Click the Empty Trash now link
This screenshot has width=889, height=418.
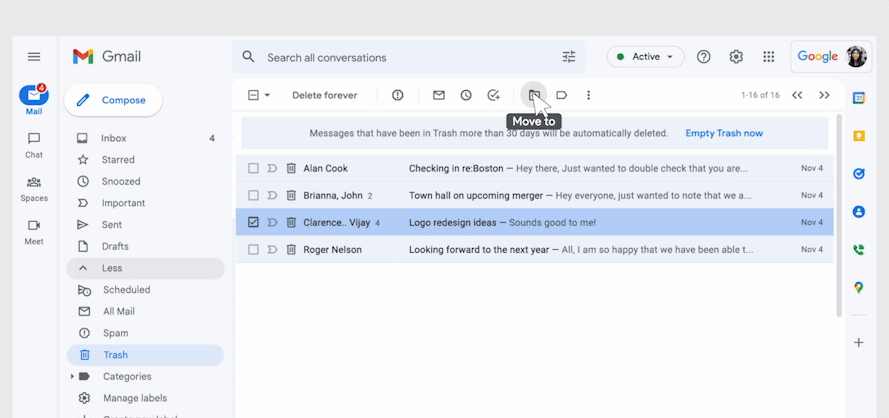click(723, 133)
